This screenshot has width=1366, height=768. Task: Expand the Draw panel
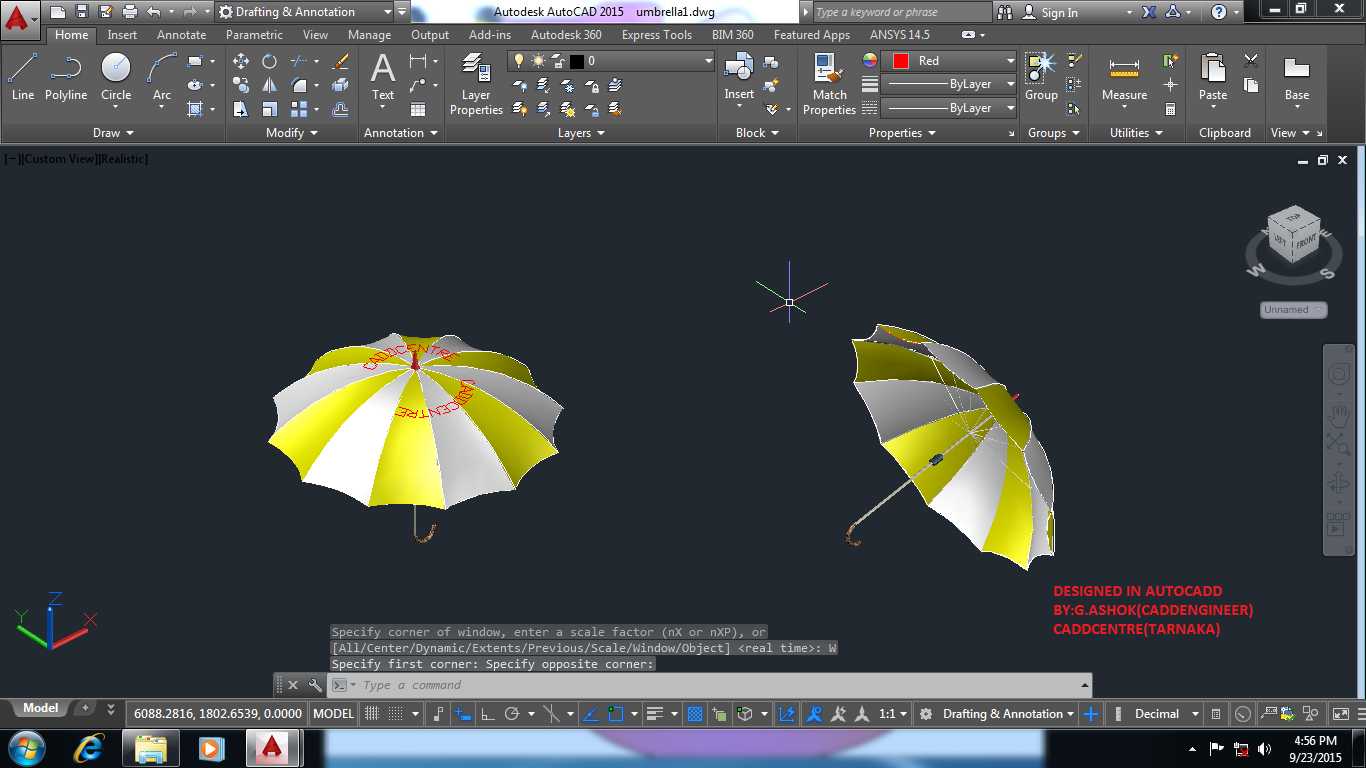(x=113, y=133)
